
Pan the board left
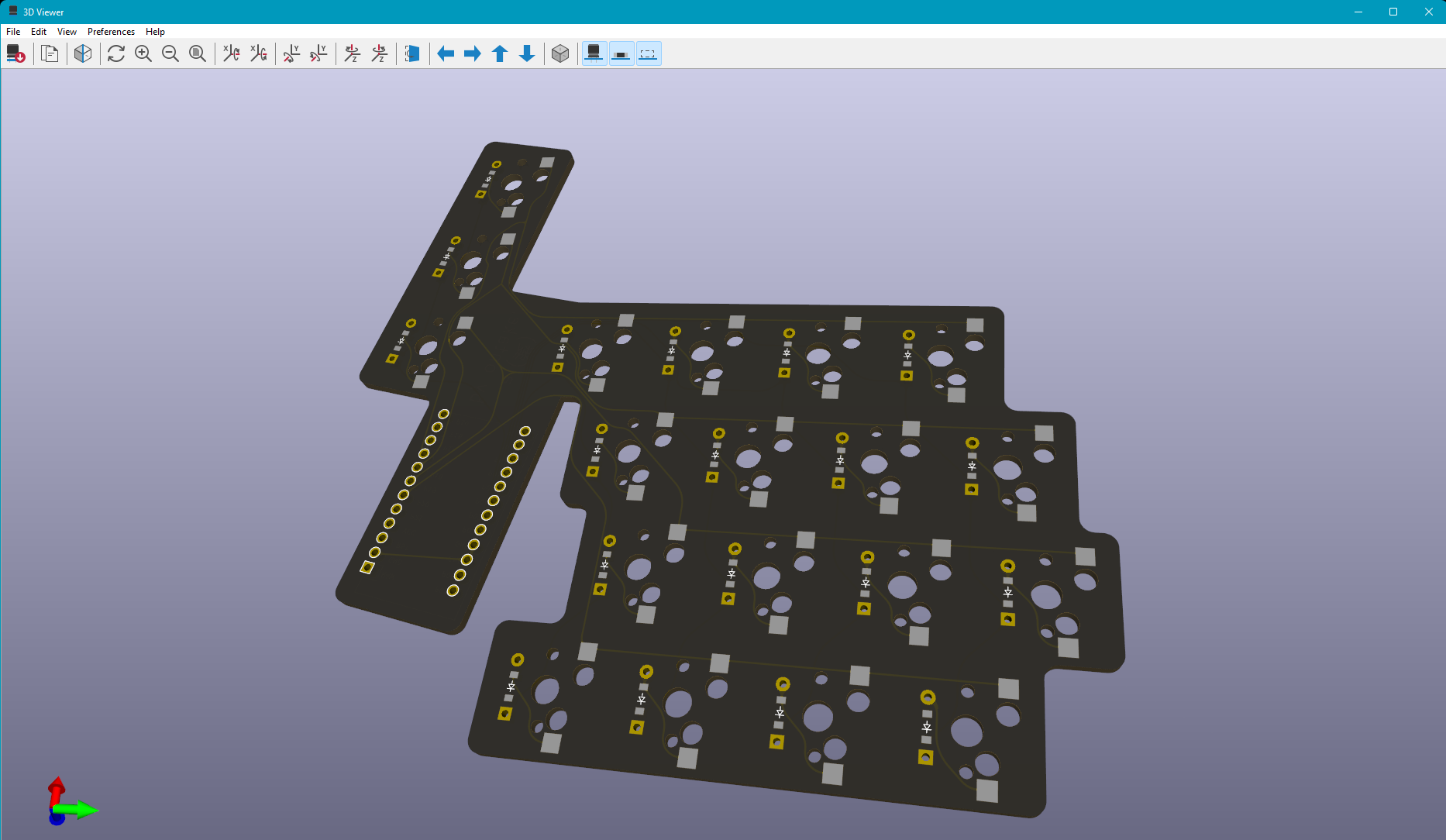coord(446,53)
